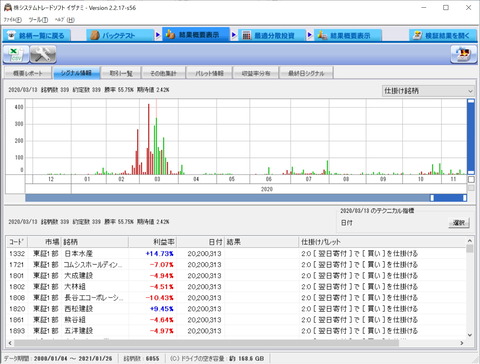The width and height of the screenshot is (480, 364).
Task: Click the horizontal scrollbar right arrow
Action: [x=462, y=343]
